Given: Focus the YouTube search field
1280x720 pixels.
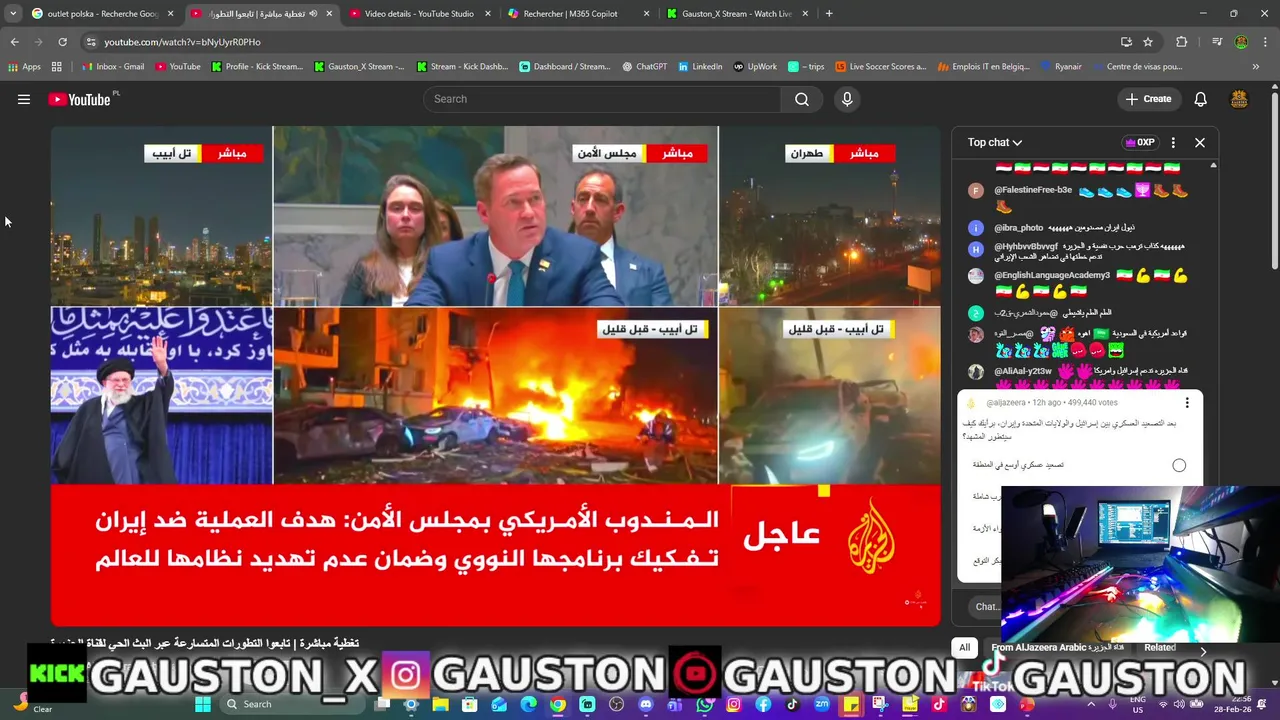Looking at the screenshot, I should pos(602,99).
